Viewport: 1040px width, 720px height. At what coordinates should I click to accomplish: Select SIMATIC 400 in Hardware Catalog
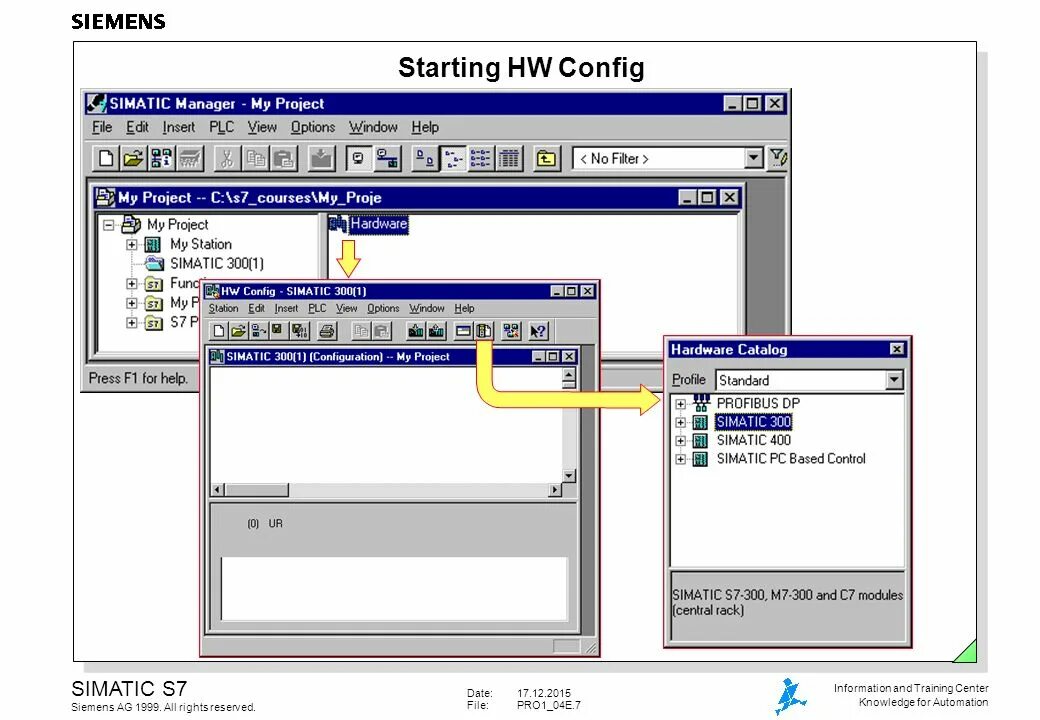pos(753,440)
